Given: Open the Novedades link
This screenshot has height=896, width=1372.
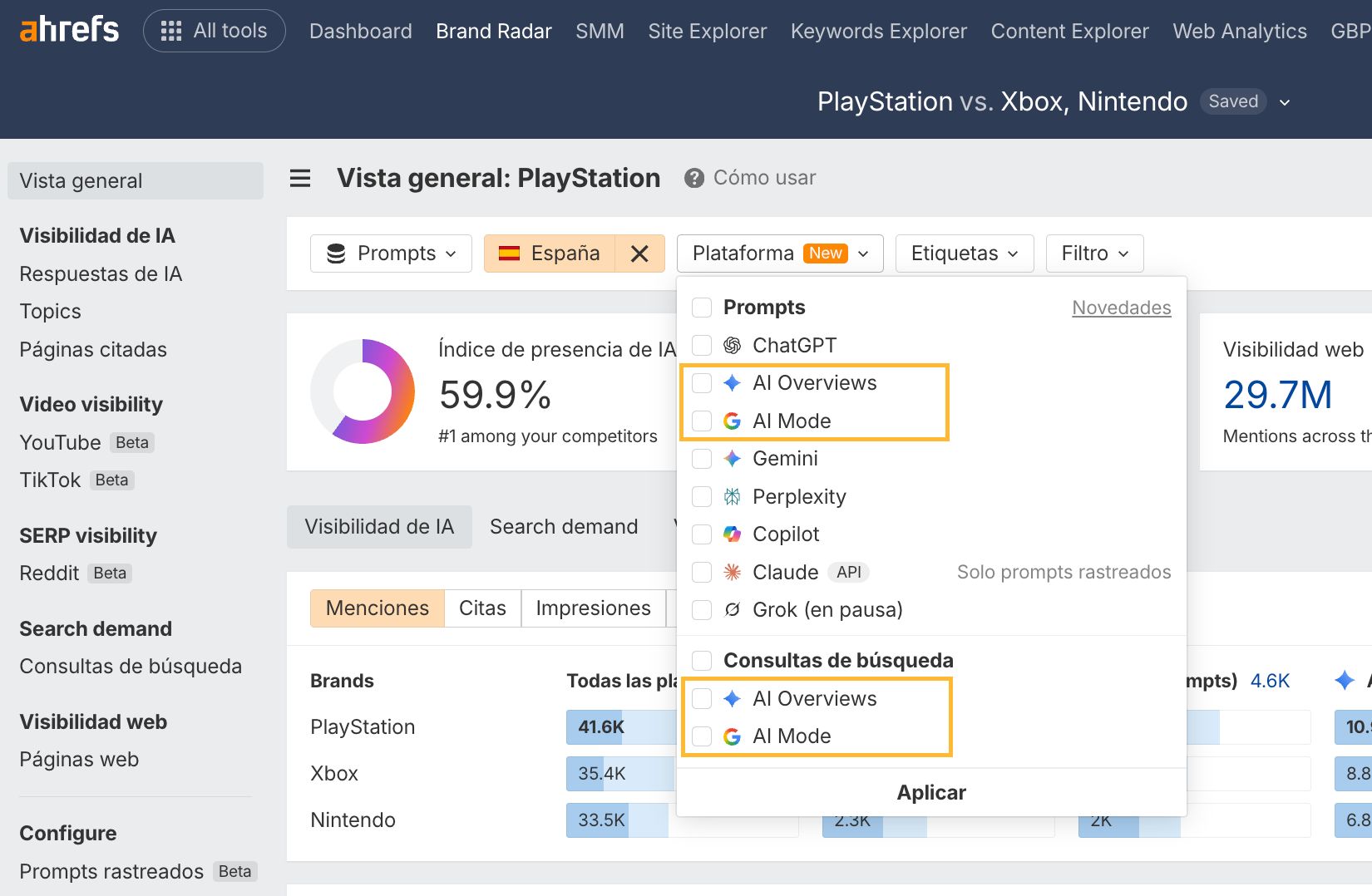Looking at the screenshot, I should coord(1122,308).
